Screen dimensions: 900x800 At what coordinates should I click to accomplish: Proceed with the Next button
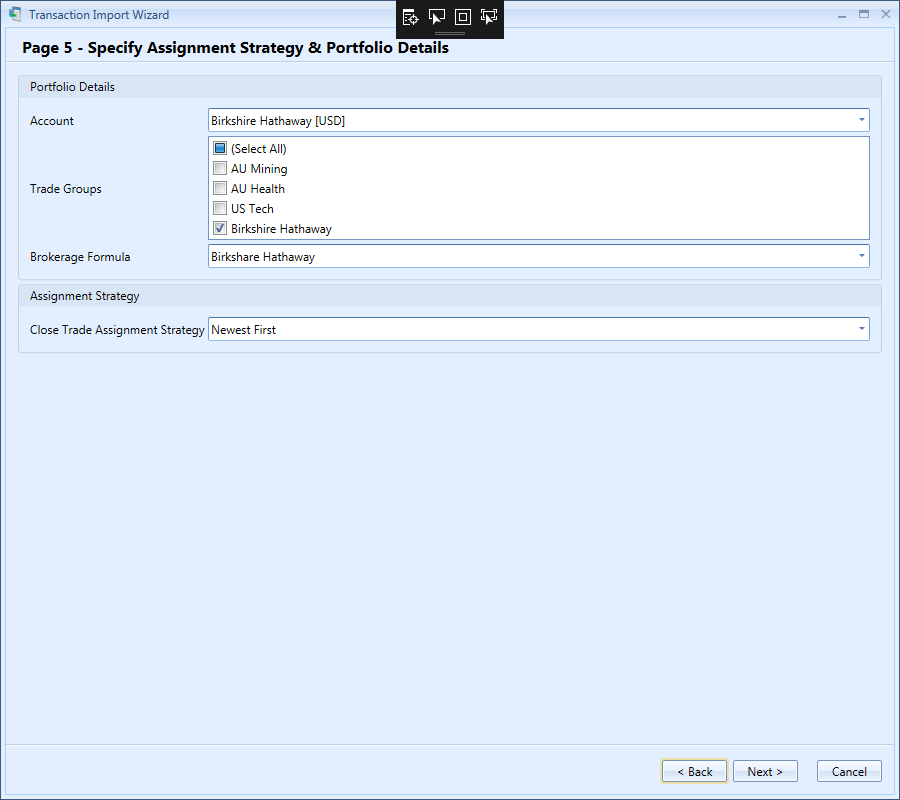pyautogui.click(x=765, y=771)
